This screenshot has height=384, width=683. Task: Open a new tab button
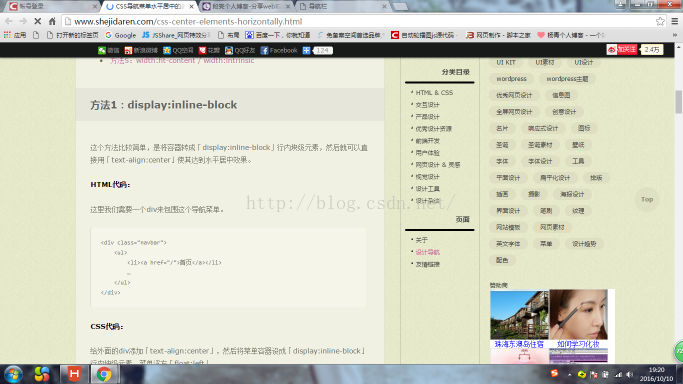[x=400, y=7]
